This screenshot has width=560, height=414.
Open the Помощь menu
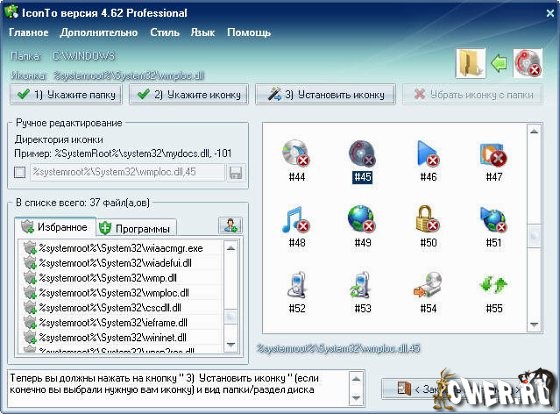point(249,33)
